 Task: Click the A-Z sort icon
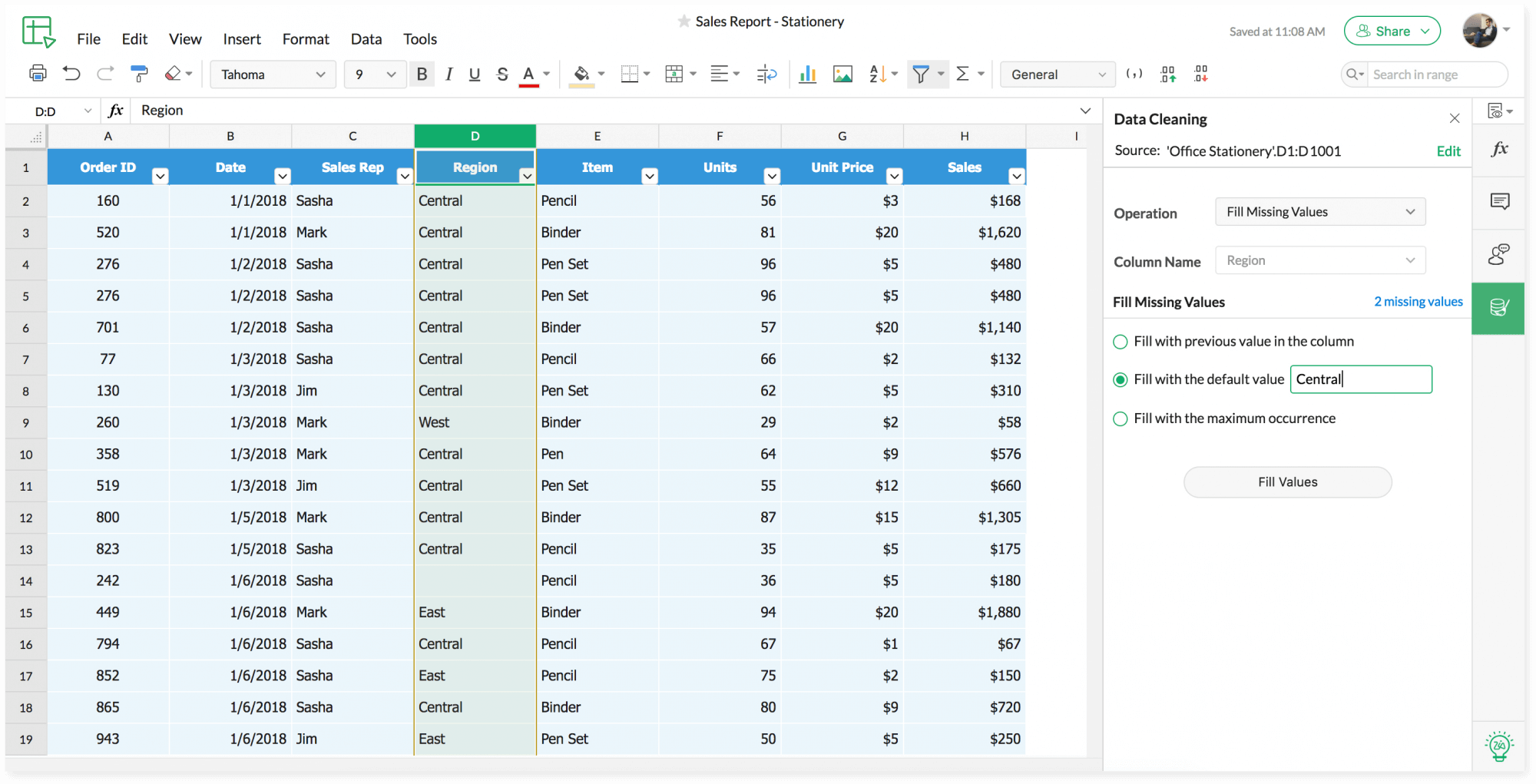click(x=878, y=74)
